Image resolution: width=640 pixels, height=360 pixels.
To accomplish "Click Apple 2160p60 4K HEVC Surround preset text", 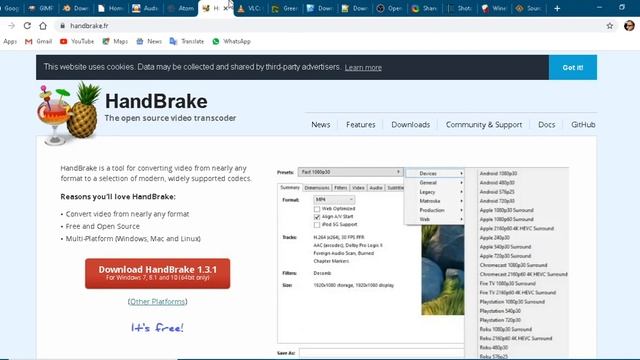I will 517,229.
